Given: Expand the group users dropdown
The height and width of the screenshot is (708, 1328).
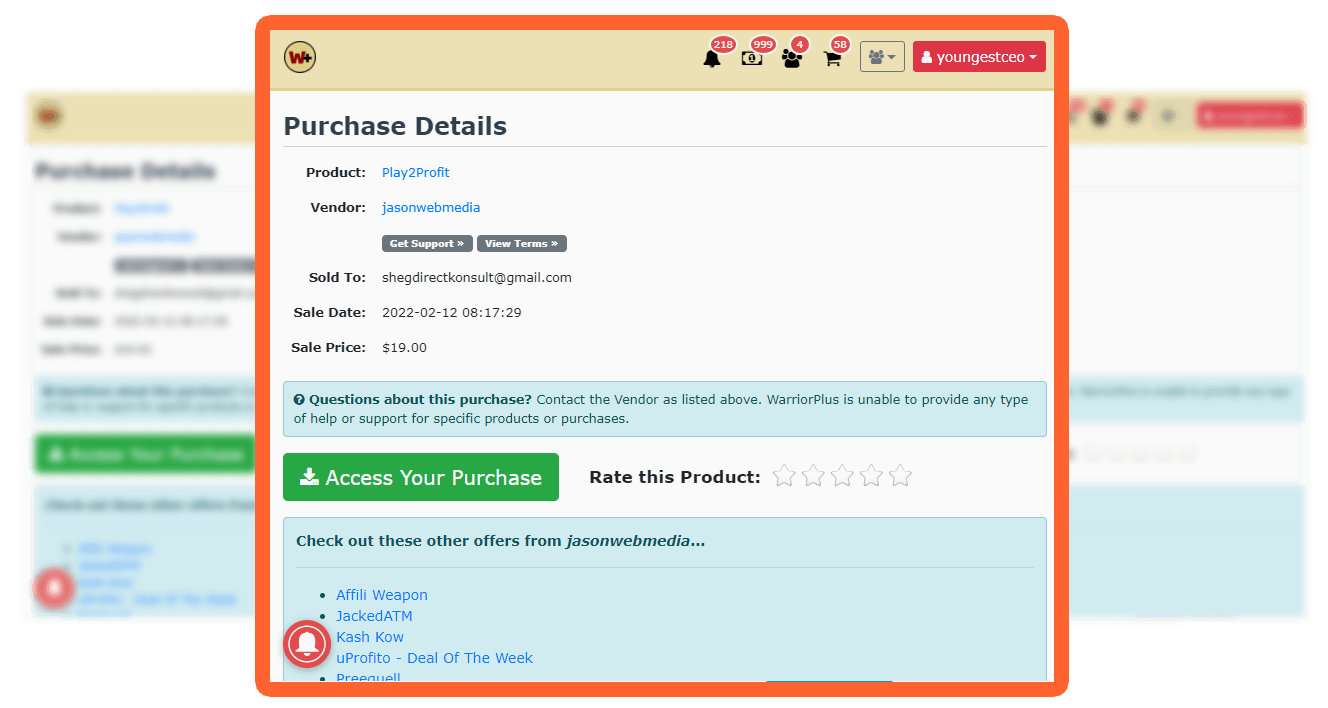Looking at the screenshot, I should click(882, 57).
